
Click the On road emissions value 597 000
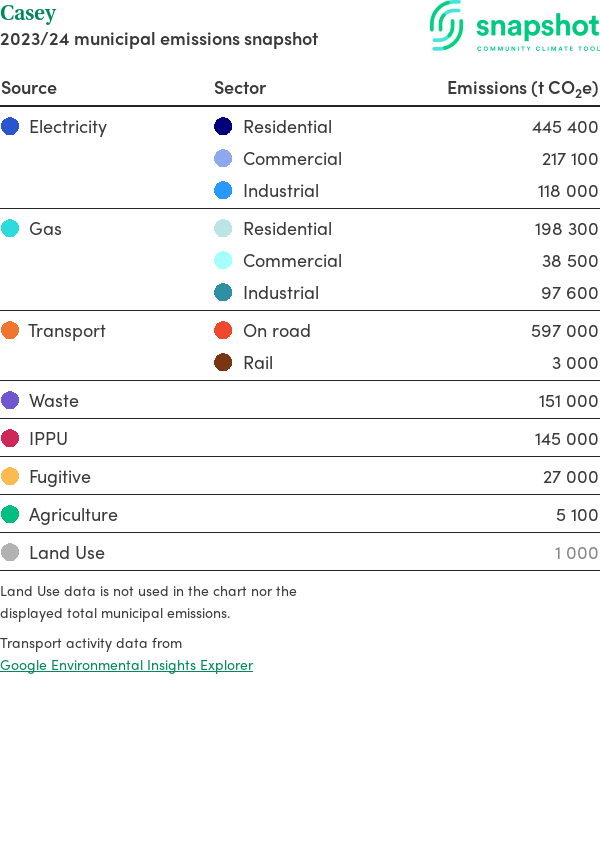tap(564, 331)
